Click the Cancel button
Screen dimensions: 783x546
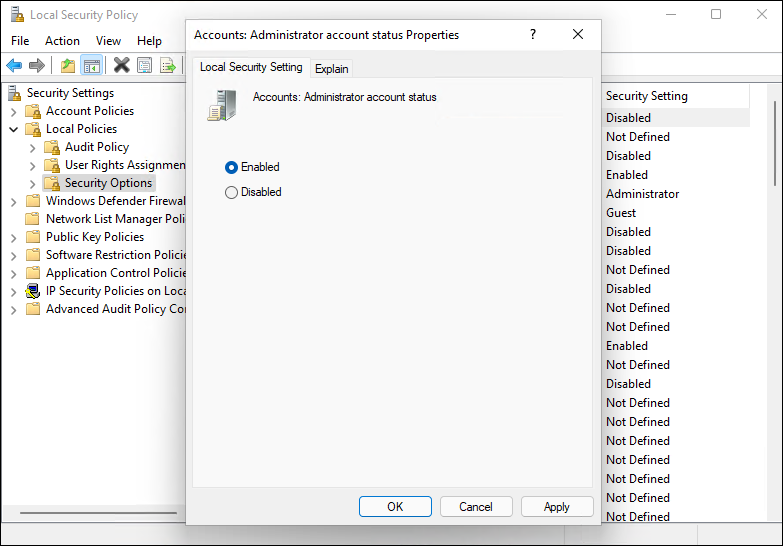point(476,507)
